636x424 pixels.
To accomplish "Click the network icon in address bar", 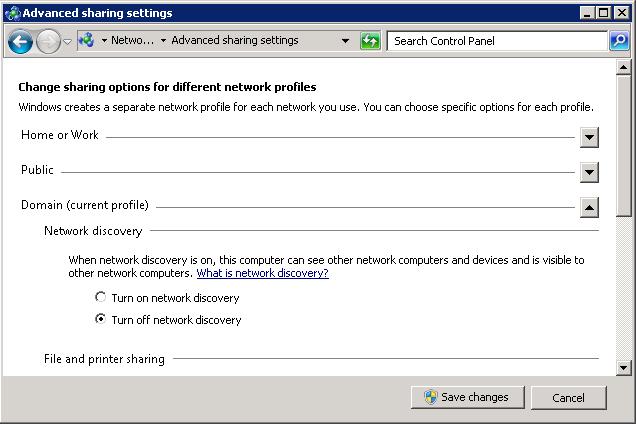I will pyautogui.click(x=87, y=41).
